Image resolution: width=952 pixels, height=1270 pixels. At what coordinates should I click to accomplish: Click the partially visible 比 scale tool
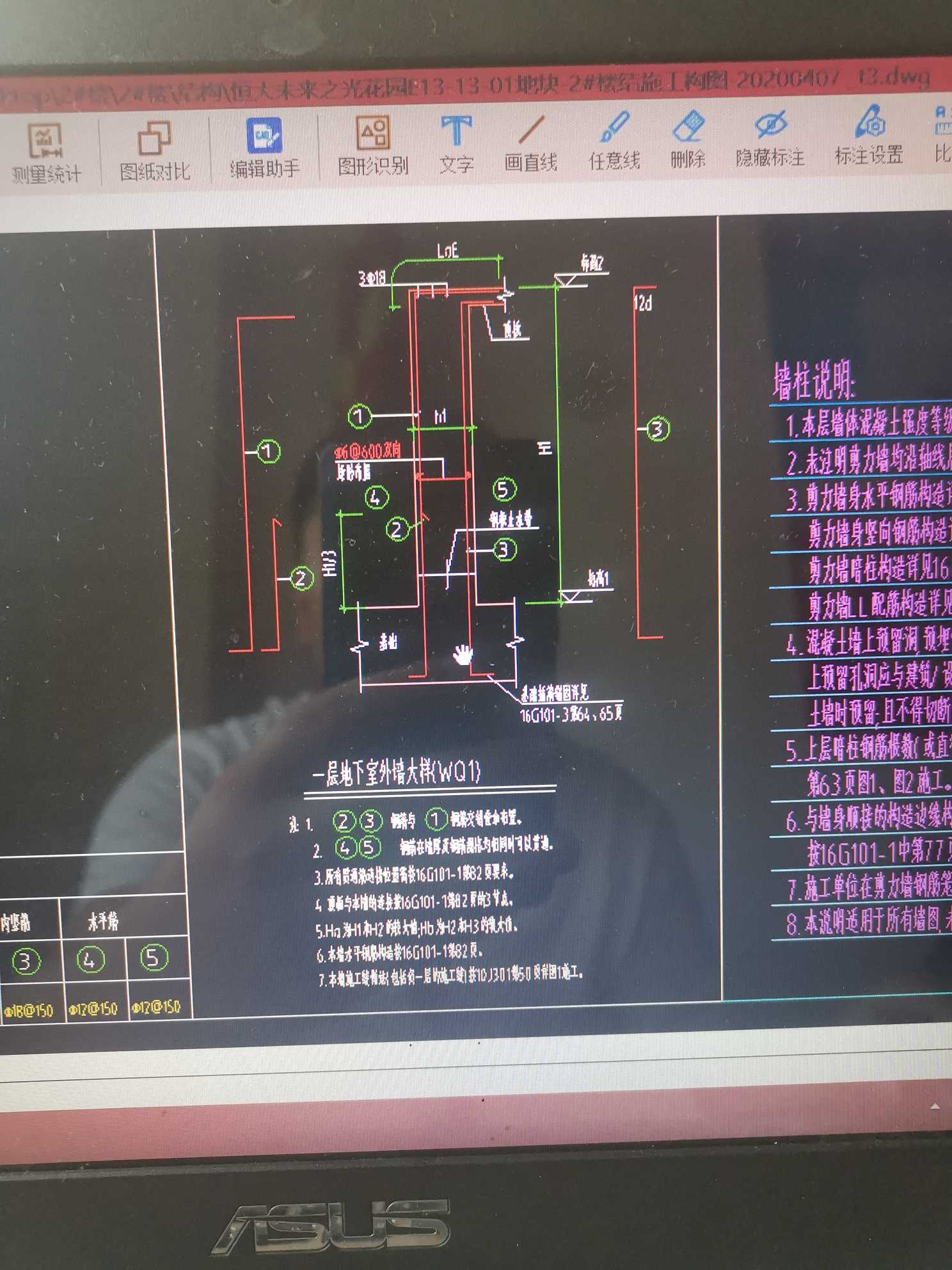(942, 134)
